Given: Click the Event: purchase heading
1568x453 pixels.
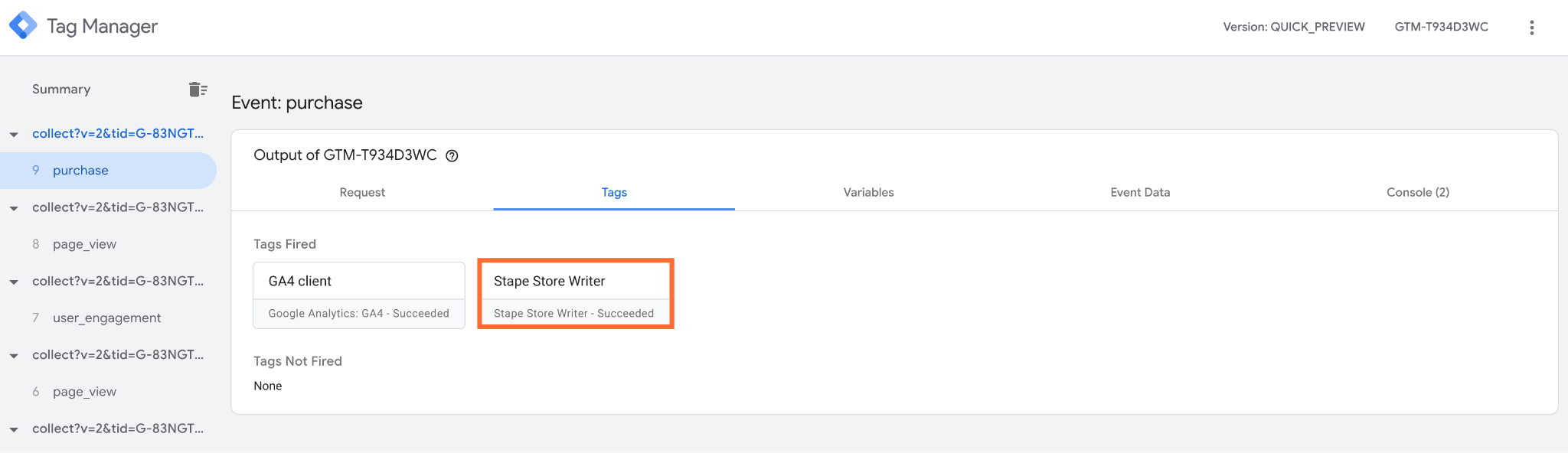Looking at the screenshot, I should 297,103.
